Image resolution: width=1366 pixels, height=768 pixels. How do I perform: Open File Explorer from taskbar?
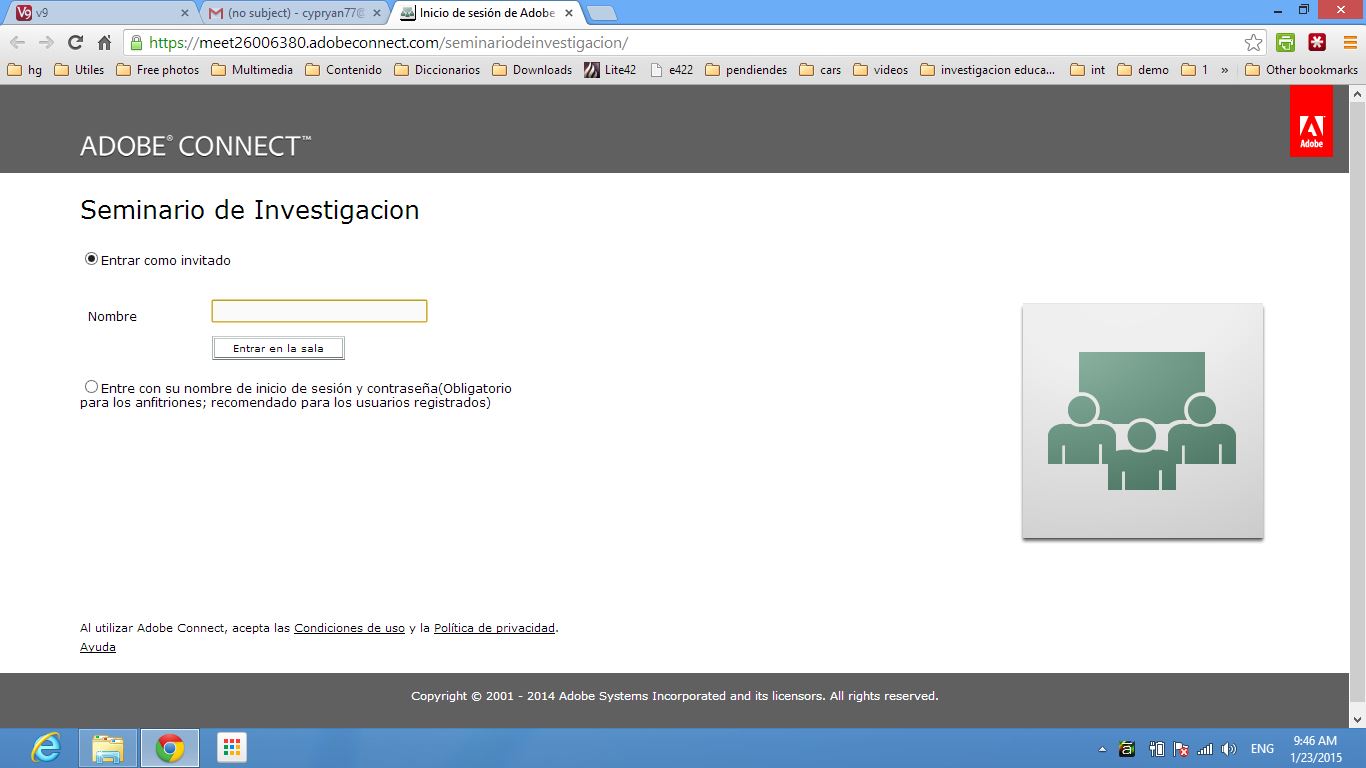click(x=108, y=748)
